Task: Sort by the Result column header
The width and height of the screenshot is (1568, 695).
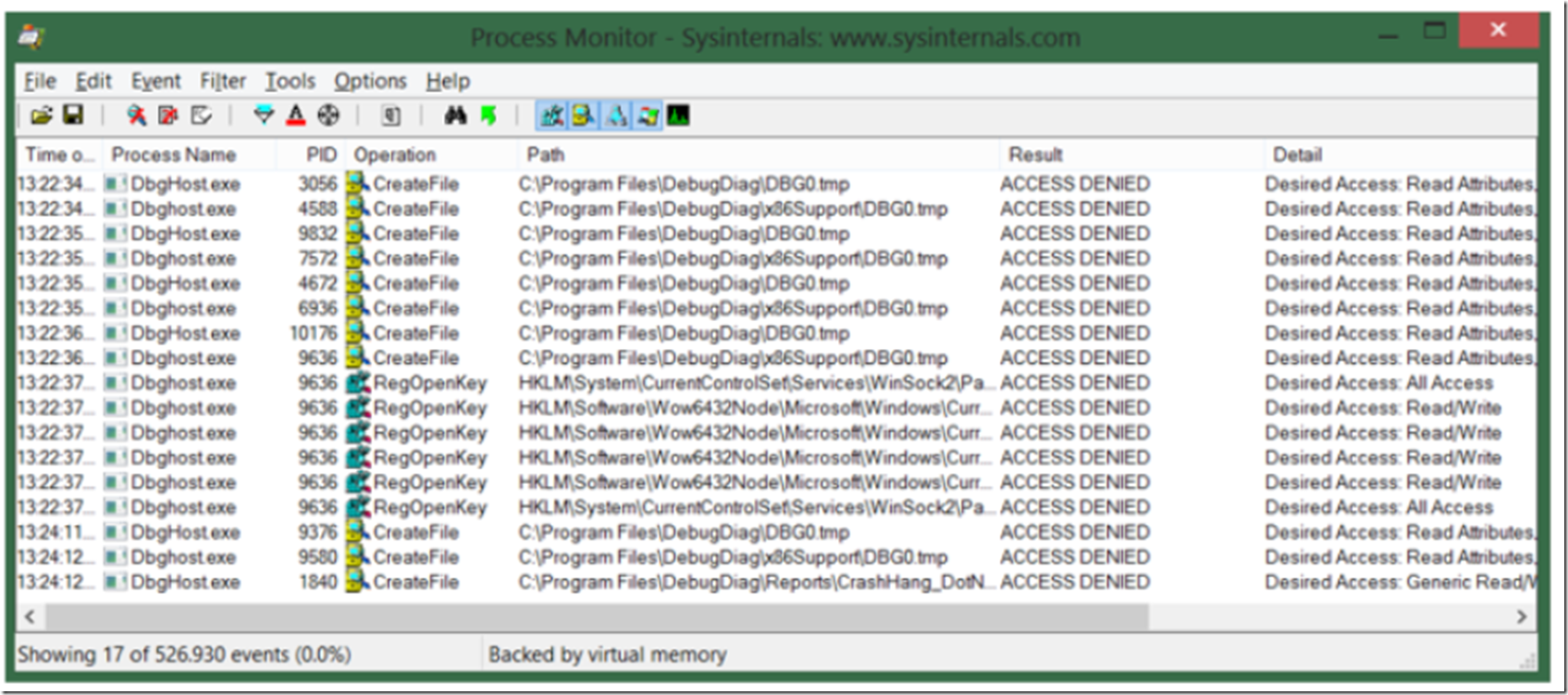Action: [x=1131, y=155]
